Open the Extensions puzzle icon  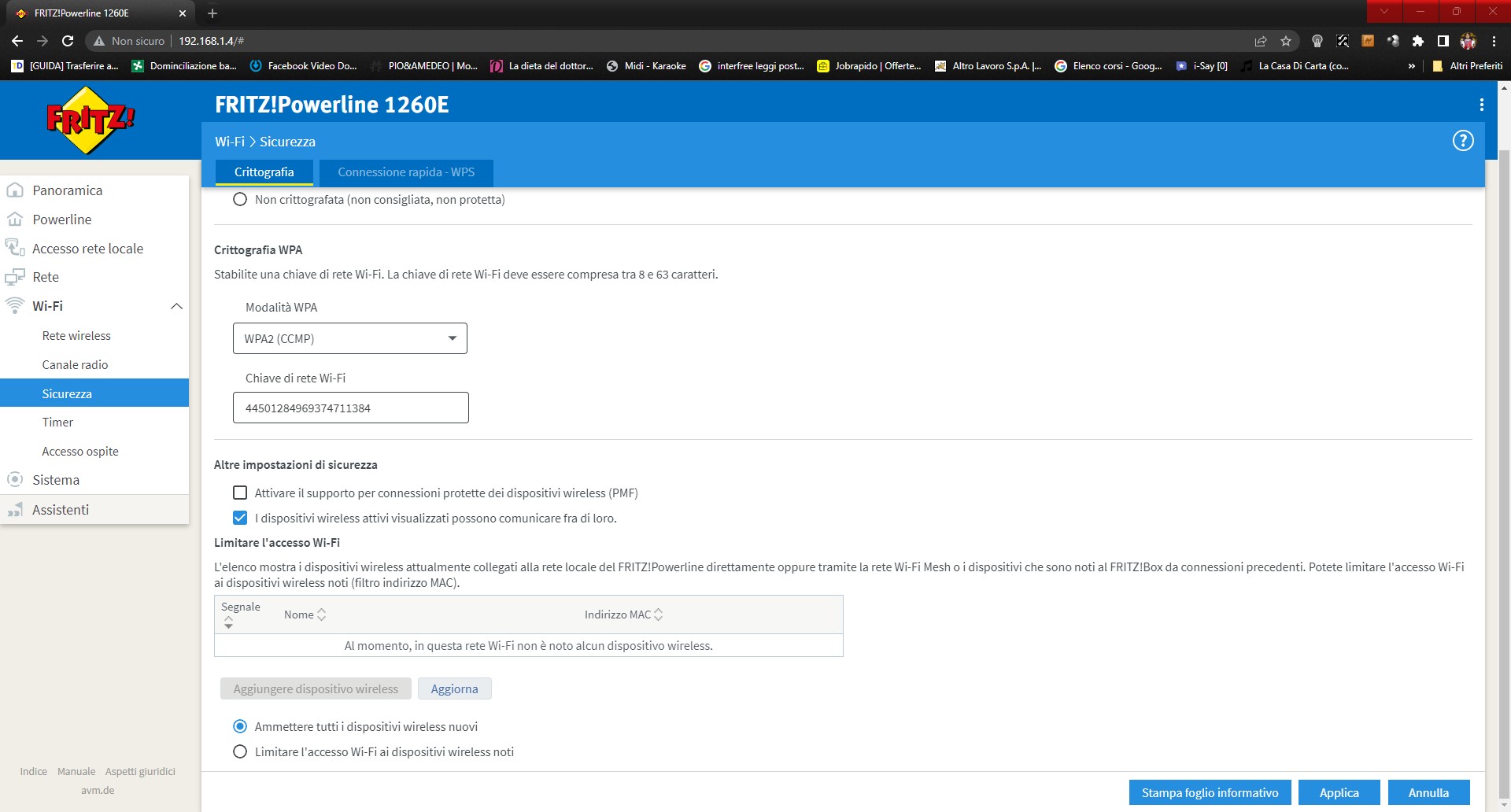point(1418,41)
